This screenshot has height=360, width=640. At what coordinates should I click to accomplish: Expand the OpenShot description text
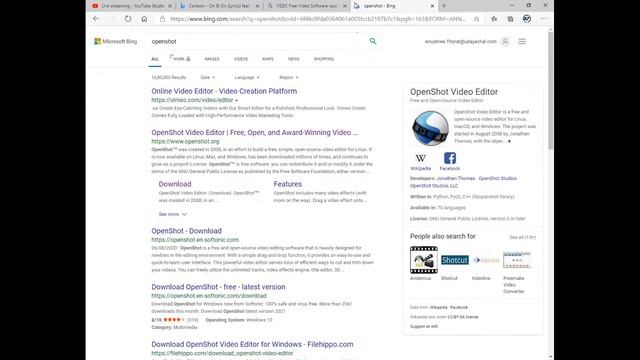pos(509,141)
